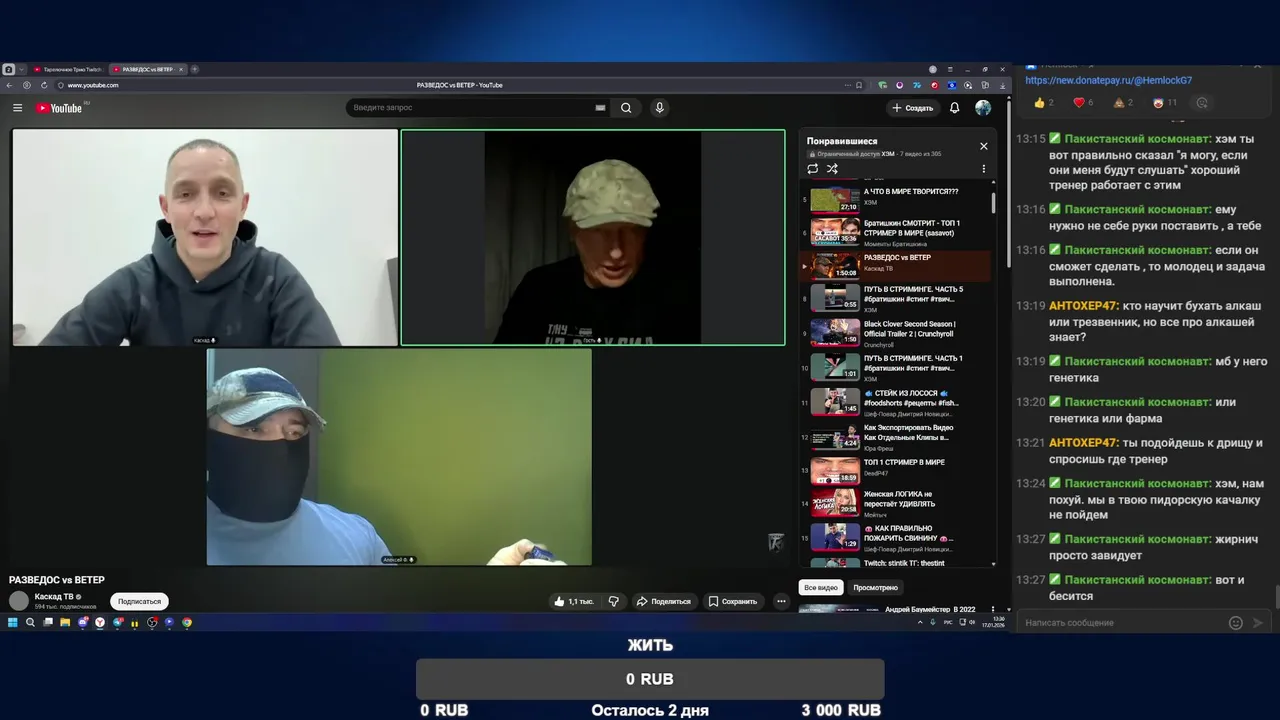Image resolution: width=1280 pixels, height=720 pixels.
Task: Click the Сохранить save button
Action: pos(733,601)
